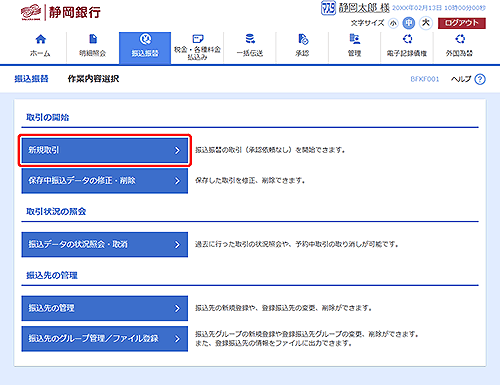The height and width of the screenshot is (385, 500).
Task: Set font size to medium (中)
Action: pos(408,23)
